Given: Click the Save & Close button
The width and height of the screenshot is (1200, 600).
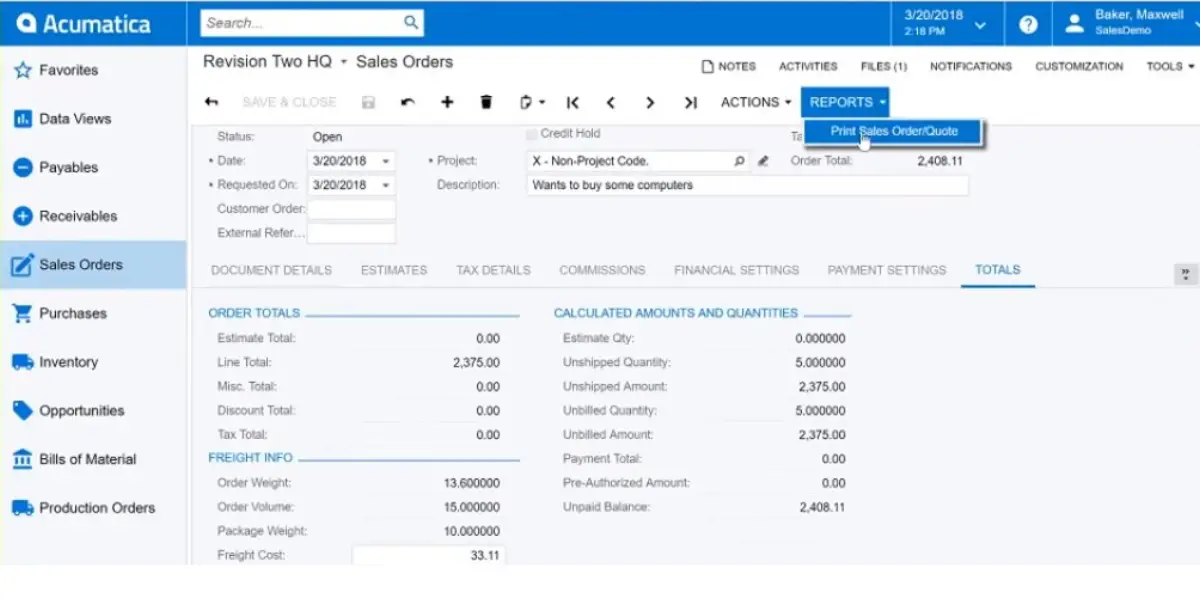Looking at the screenshot, I should click(289, 102).
